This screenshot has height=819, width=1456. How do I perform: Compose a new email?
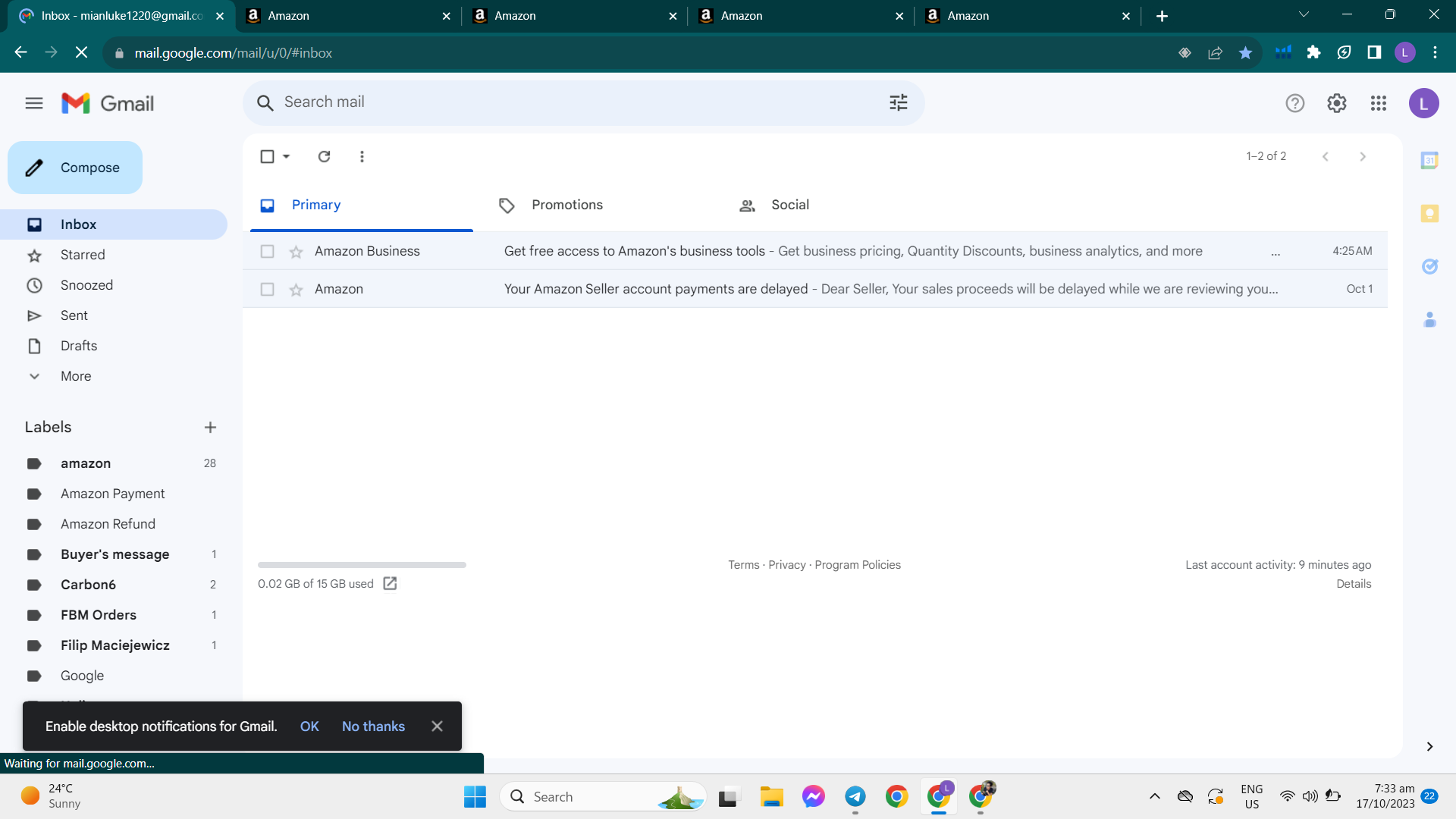[75, 168]
